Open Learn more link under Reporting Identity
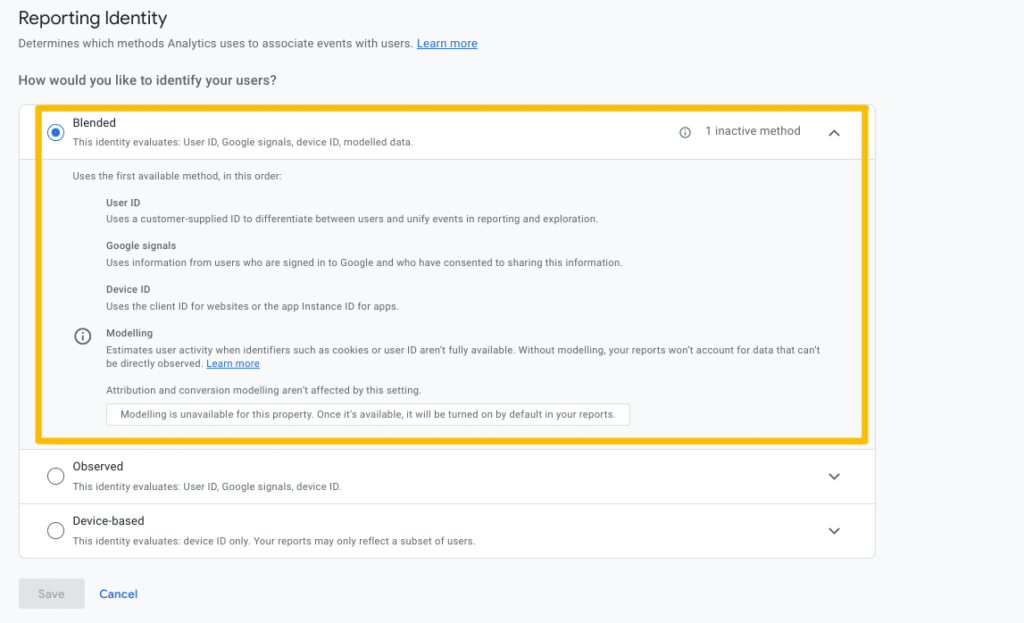 click(x=447, y=44)
